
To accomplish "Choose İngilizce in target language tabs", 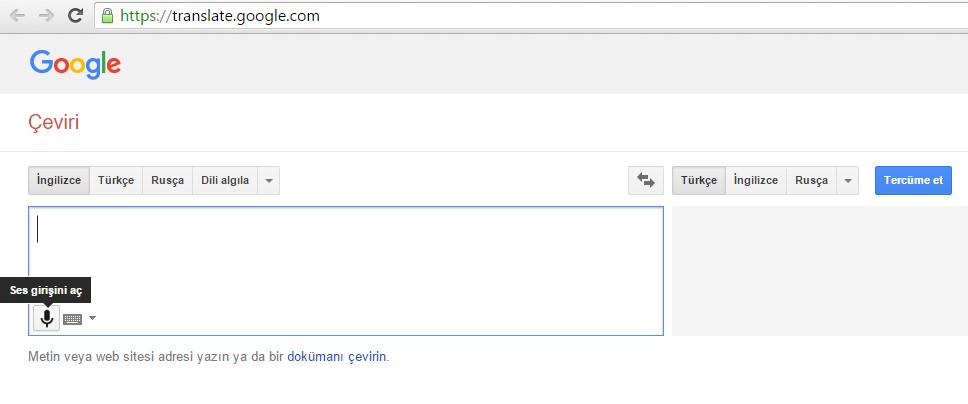I will point(755,180).
